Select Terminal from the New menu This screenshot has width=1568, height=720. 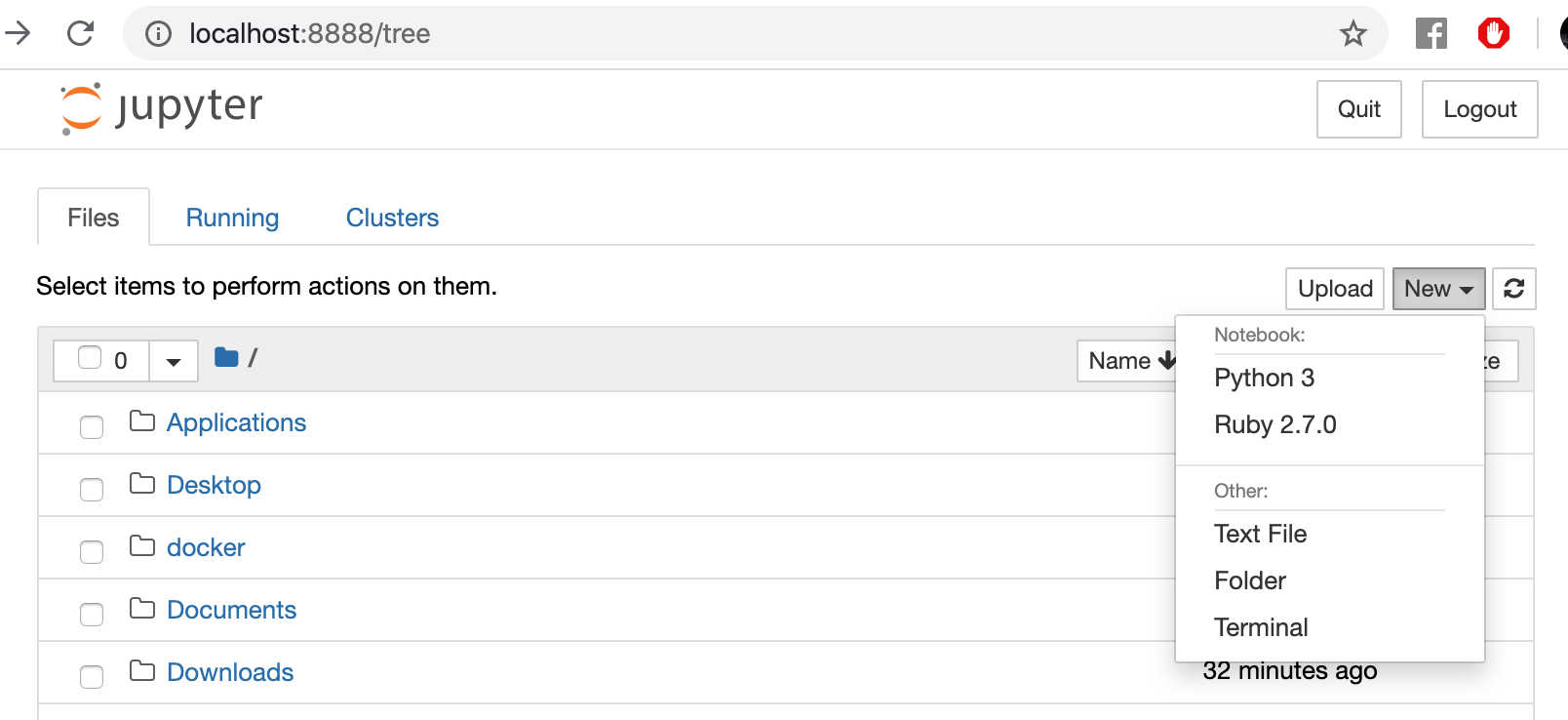point(1261,627)
